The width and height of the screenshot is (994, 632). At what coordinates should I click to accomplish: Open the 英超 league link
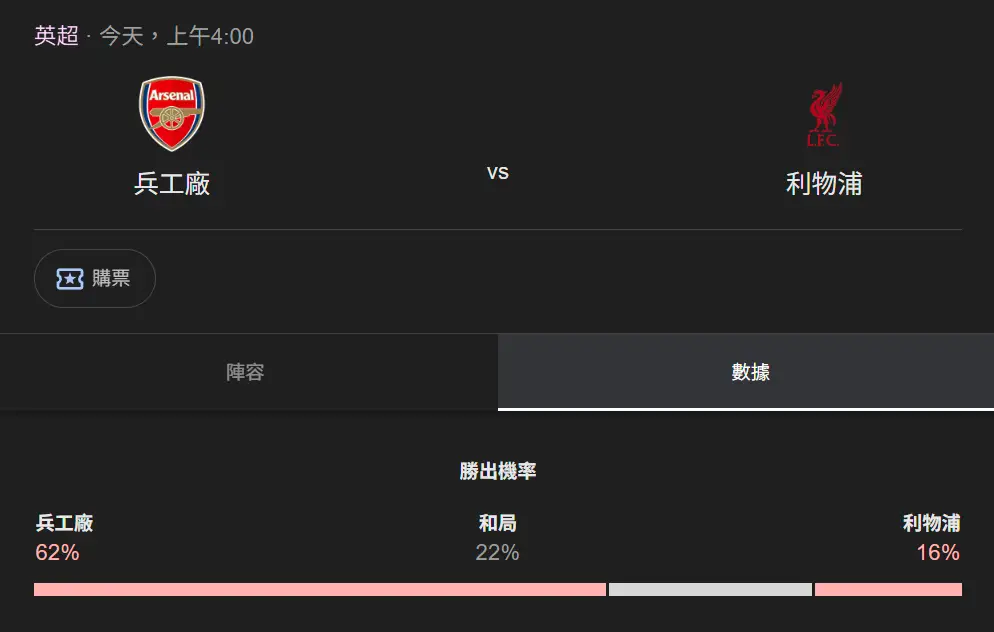(56, 36)
